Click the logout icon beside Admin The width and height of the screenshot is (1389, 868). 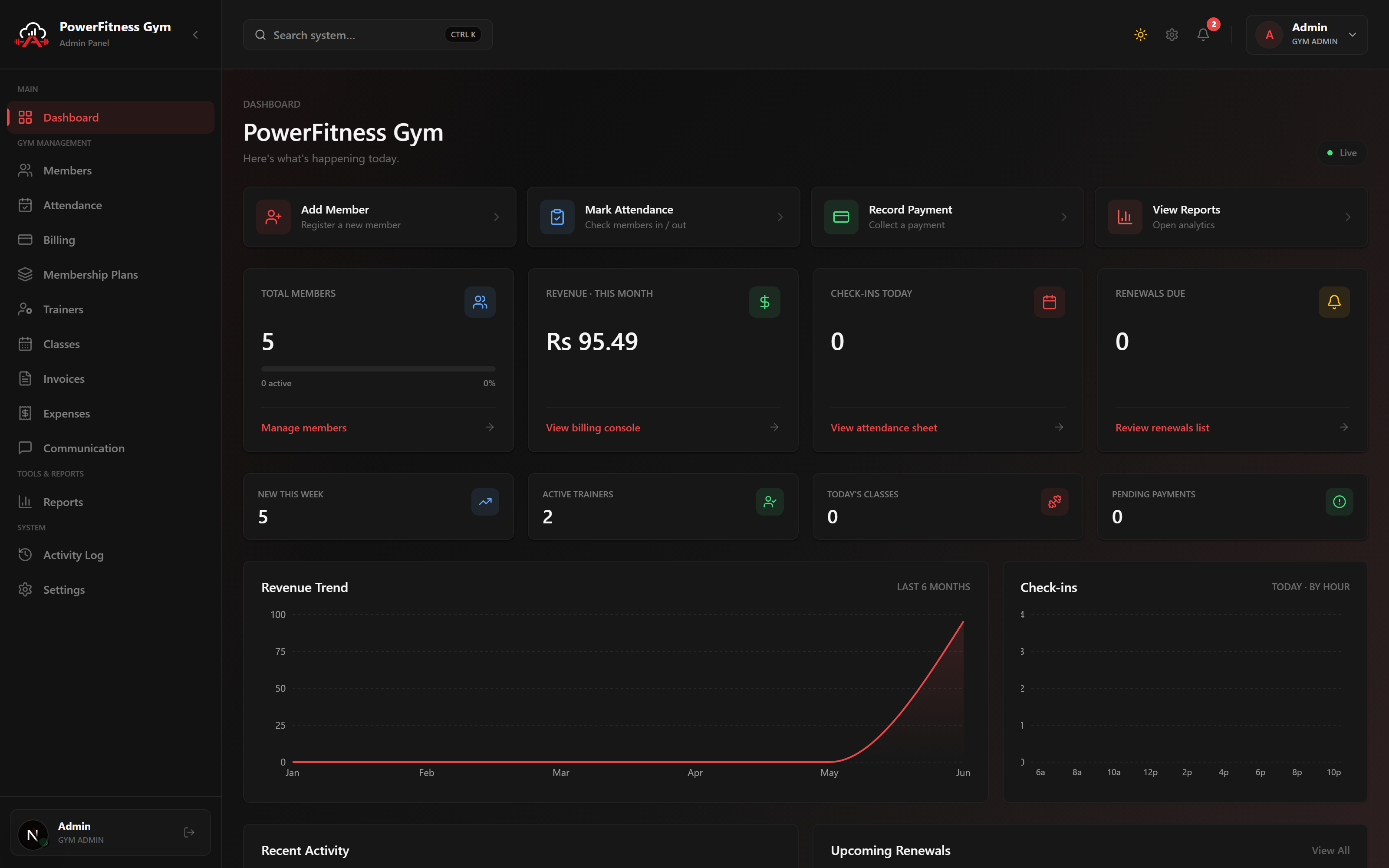189,832
